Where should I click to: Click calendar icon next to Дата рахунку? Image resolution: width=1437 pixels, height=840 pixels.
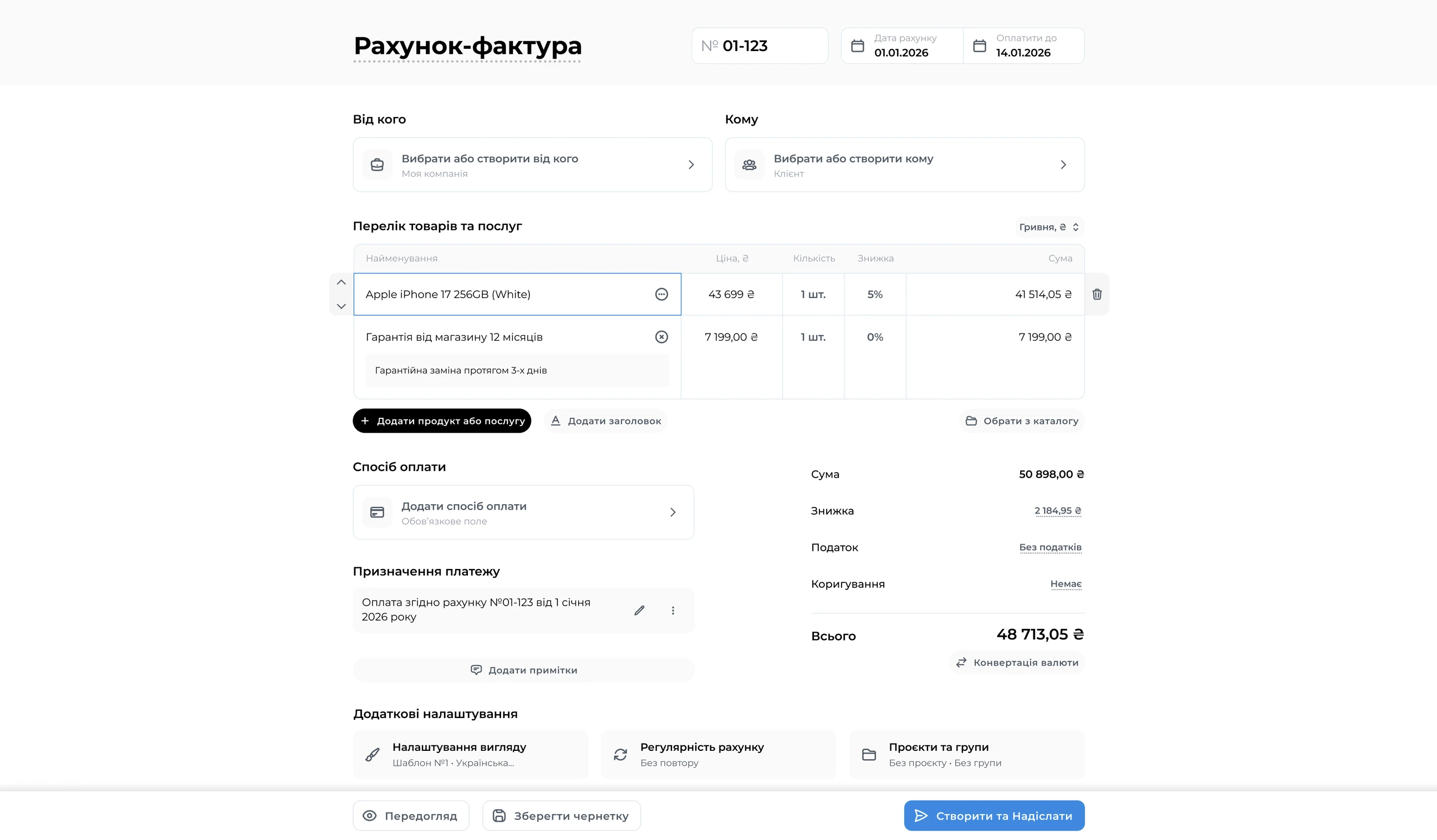click(858, 45)
